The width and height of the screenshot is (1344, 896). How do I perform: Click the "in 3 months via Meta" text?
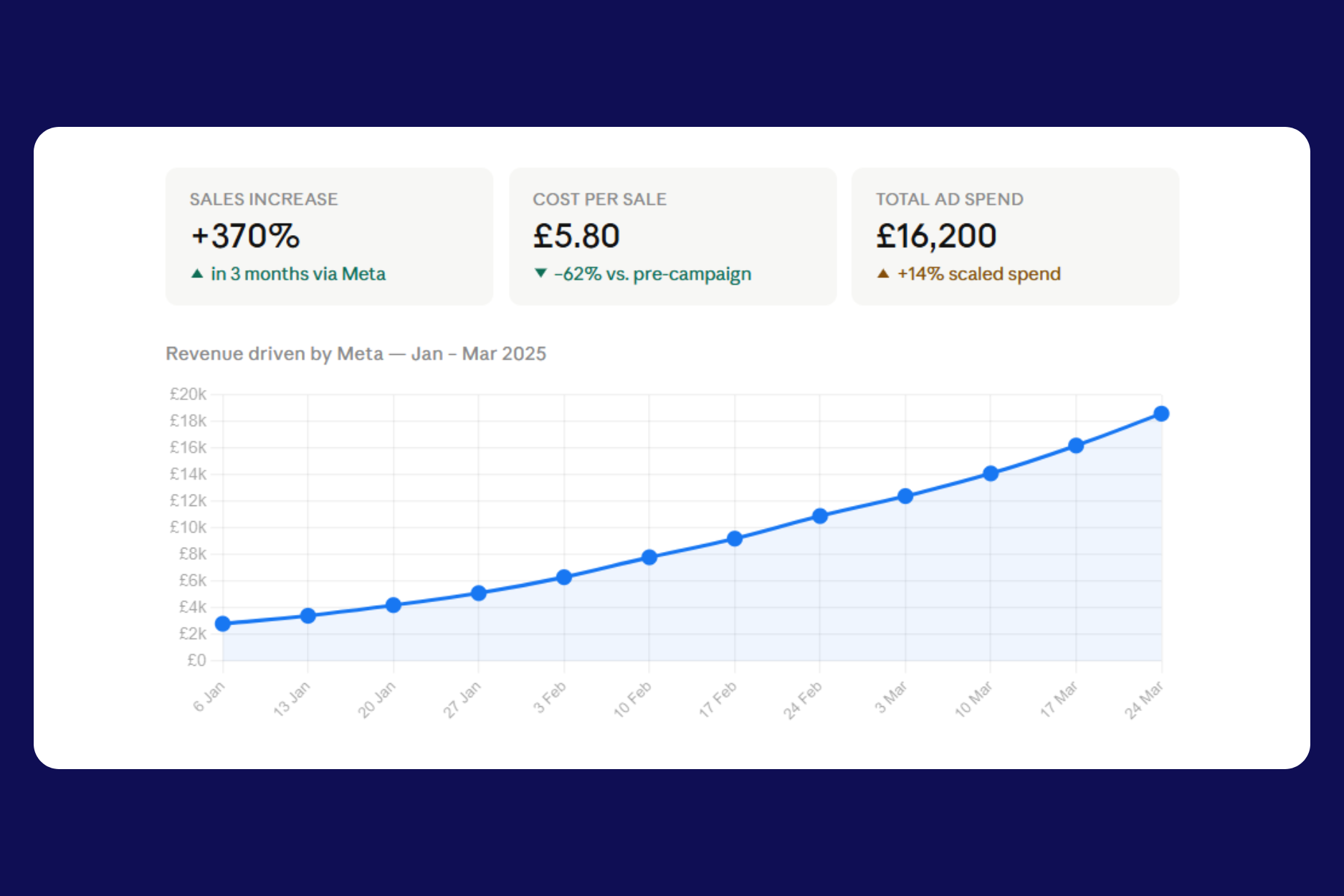[298, 274]
